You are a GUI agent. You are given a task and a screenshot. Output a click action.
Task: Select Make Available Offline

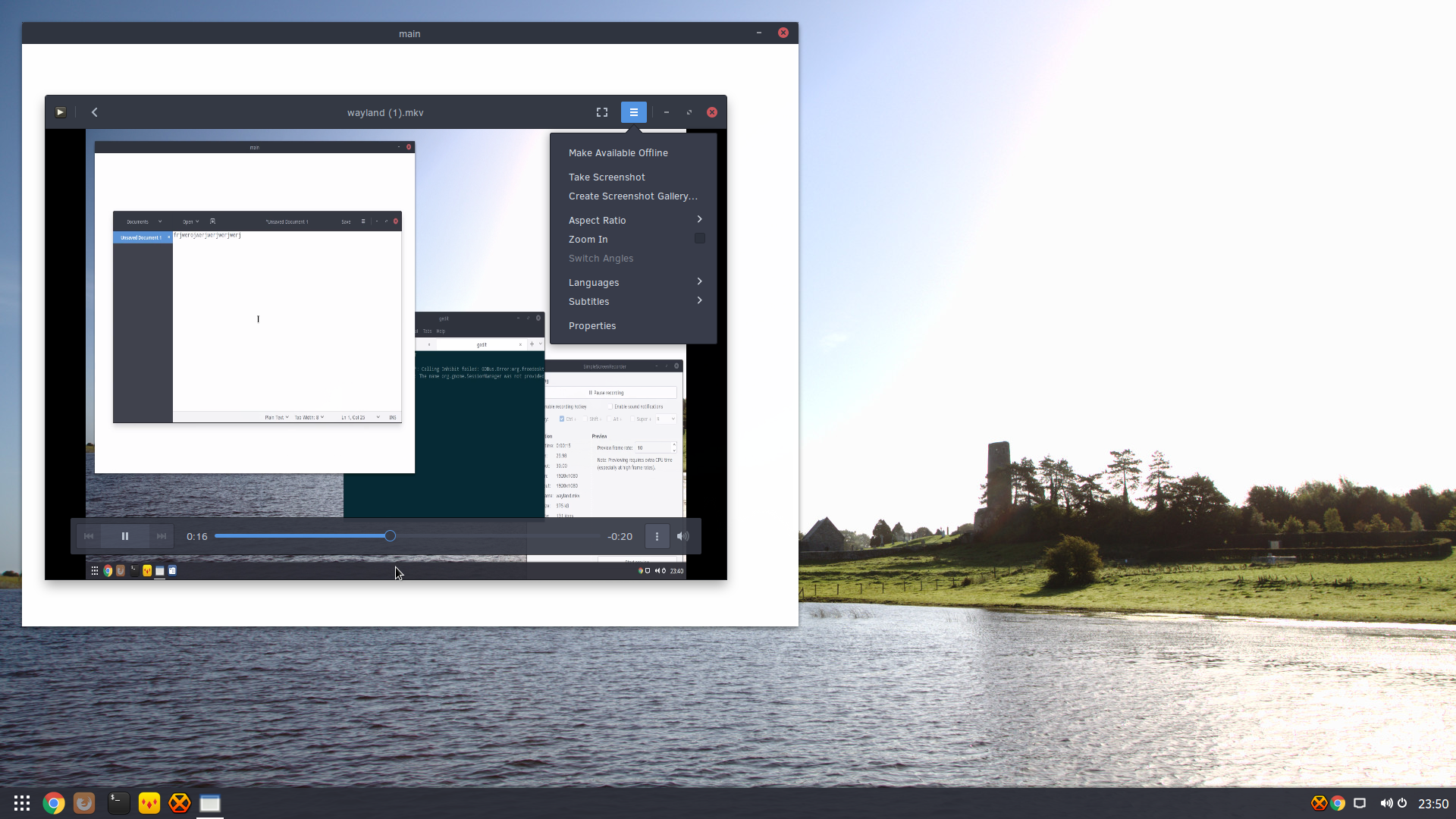tap(633, 153)
